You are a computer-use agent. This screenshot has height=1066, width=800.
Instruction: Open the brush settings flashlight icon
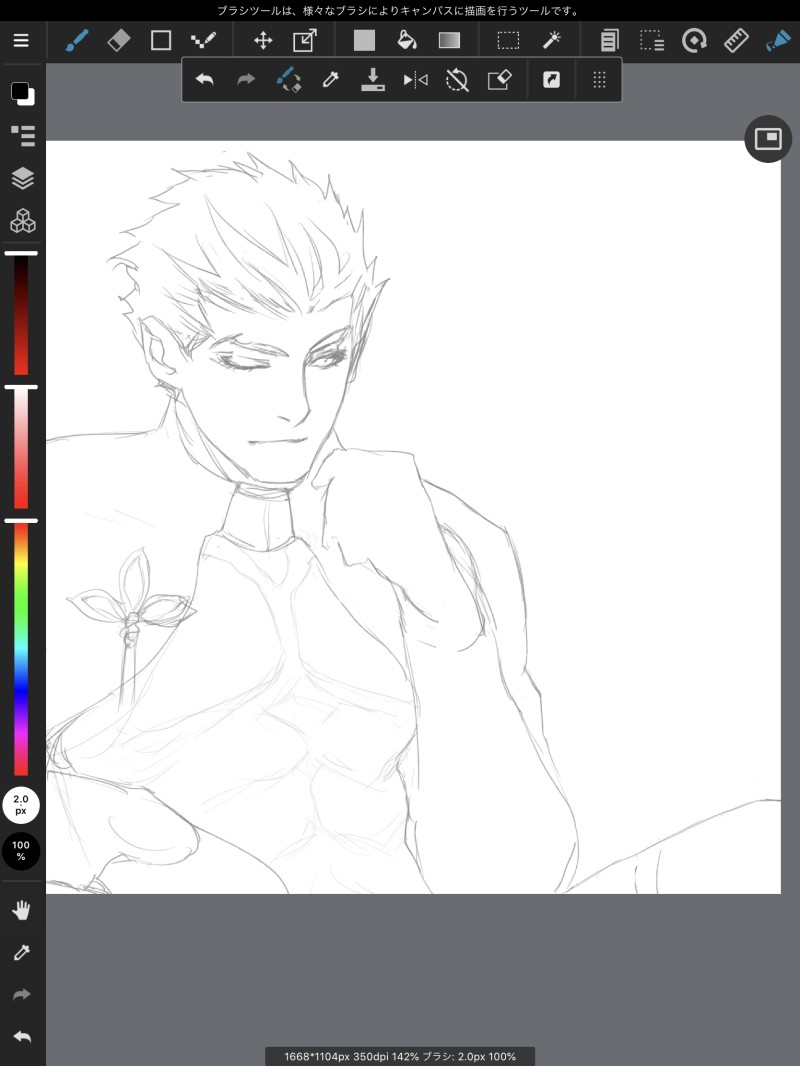[778, 41]
